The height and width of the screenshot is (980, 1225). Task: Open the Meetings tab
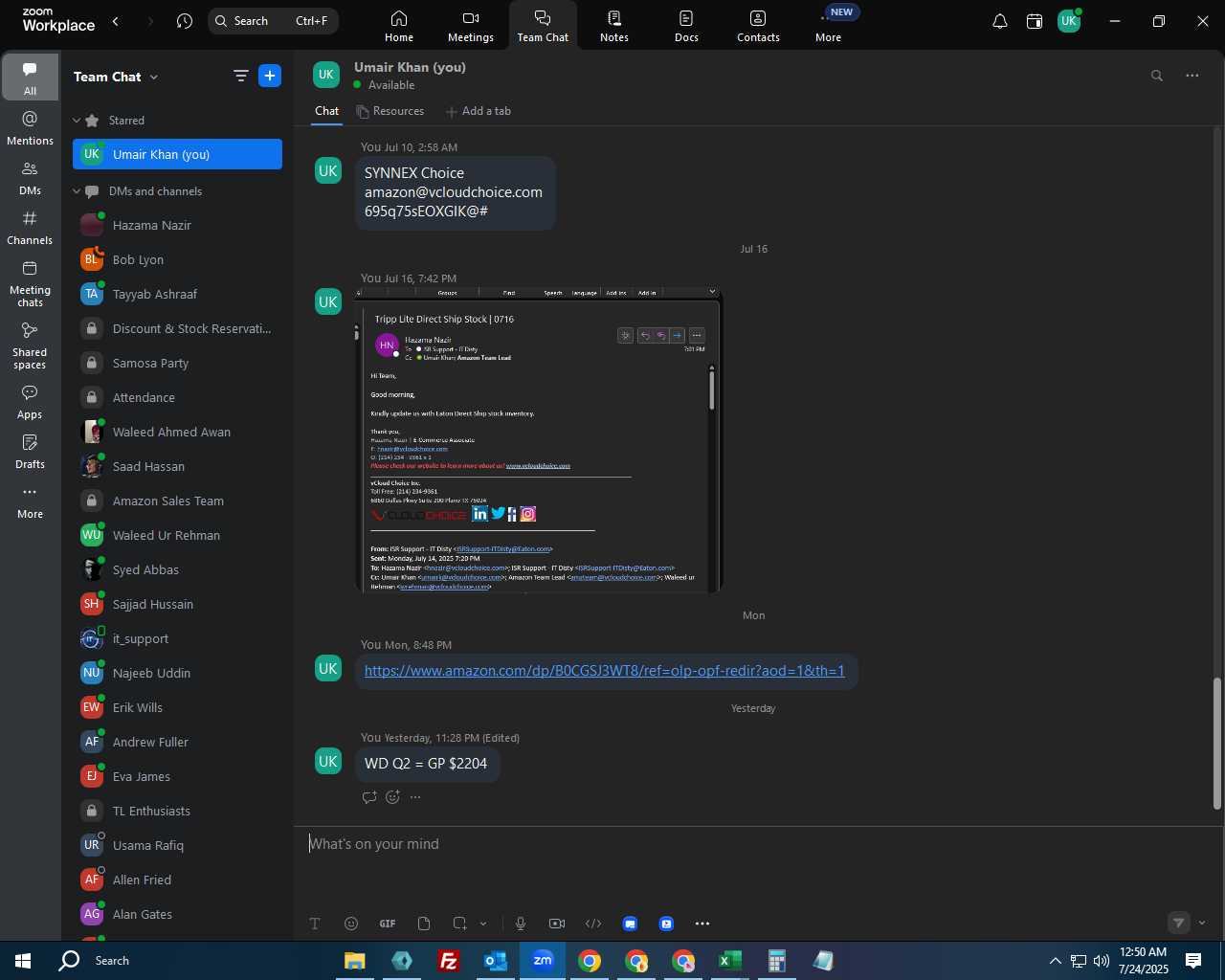(x=471, y=26)
